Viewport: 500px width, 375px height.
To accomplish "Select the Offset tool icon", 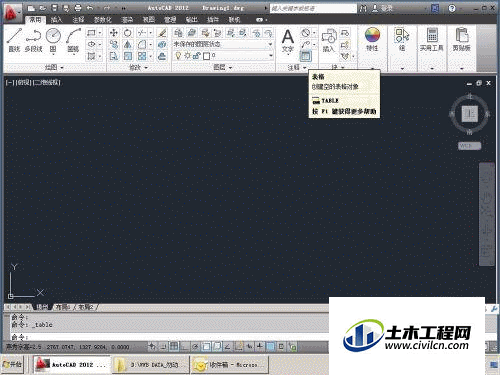I will [162, 56].
